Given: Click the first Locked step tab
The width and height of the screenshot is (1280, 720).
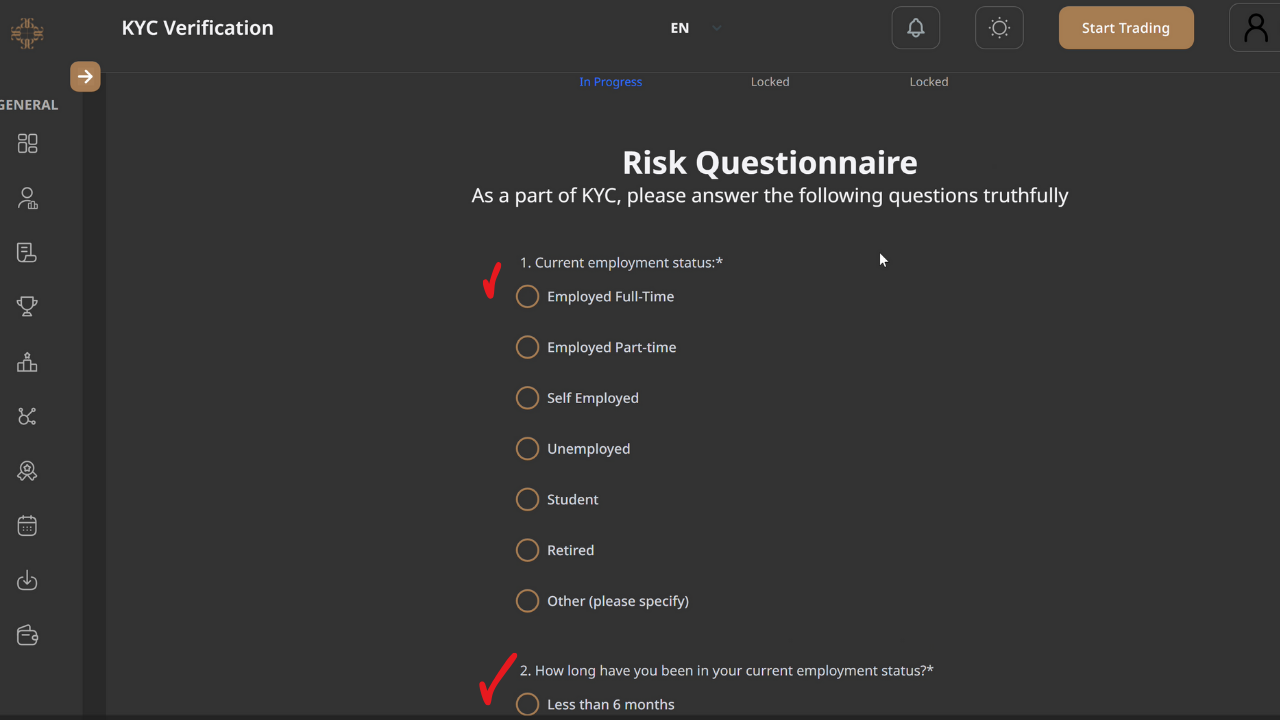Looking at the screenshot, I should [x=770, y=82].
